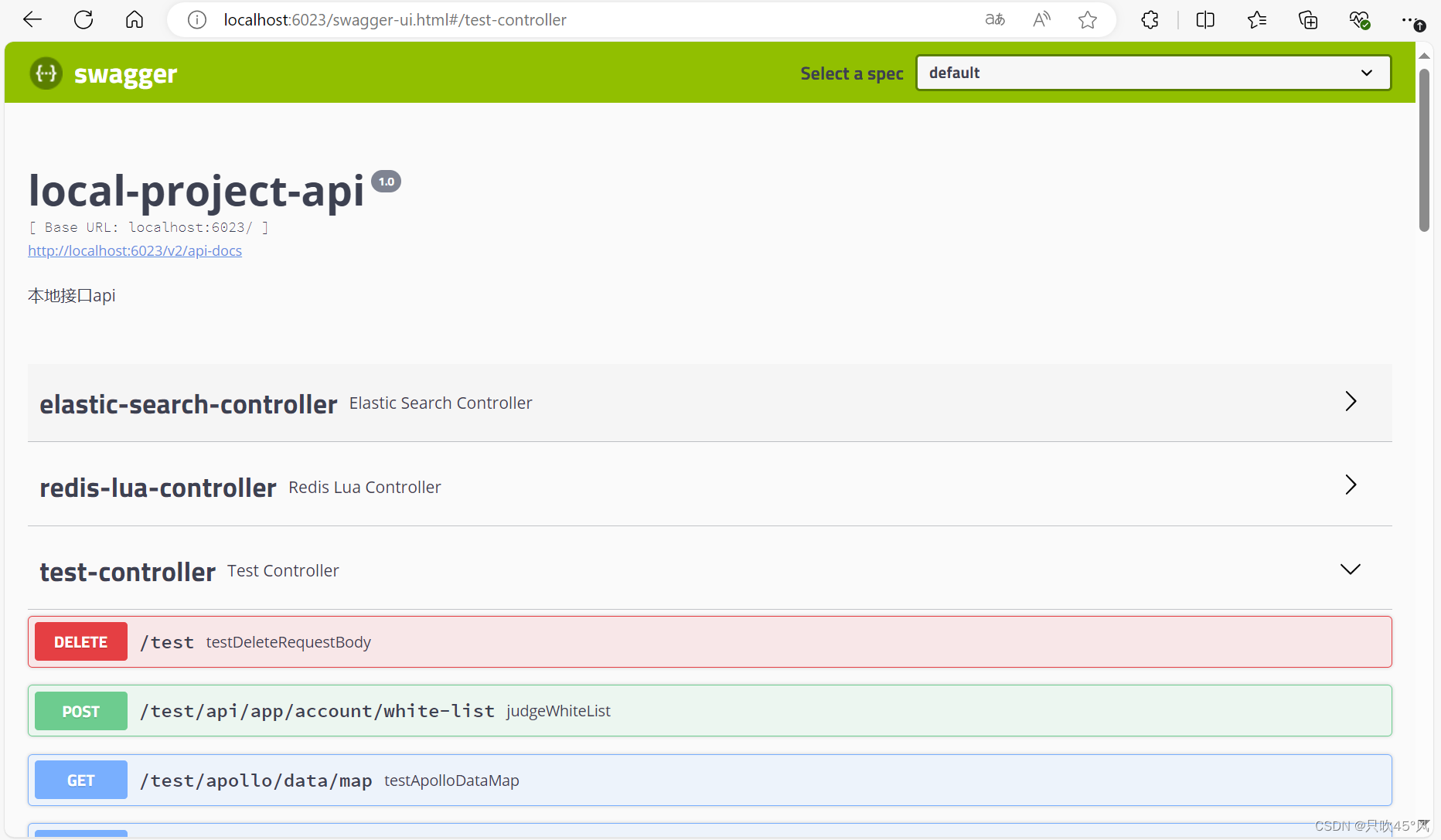Click the 'Select a spec' label
This screenshot has height=840, width=1441.
[852, 73]
